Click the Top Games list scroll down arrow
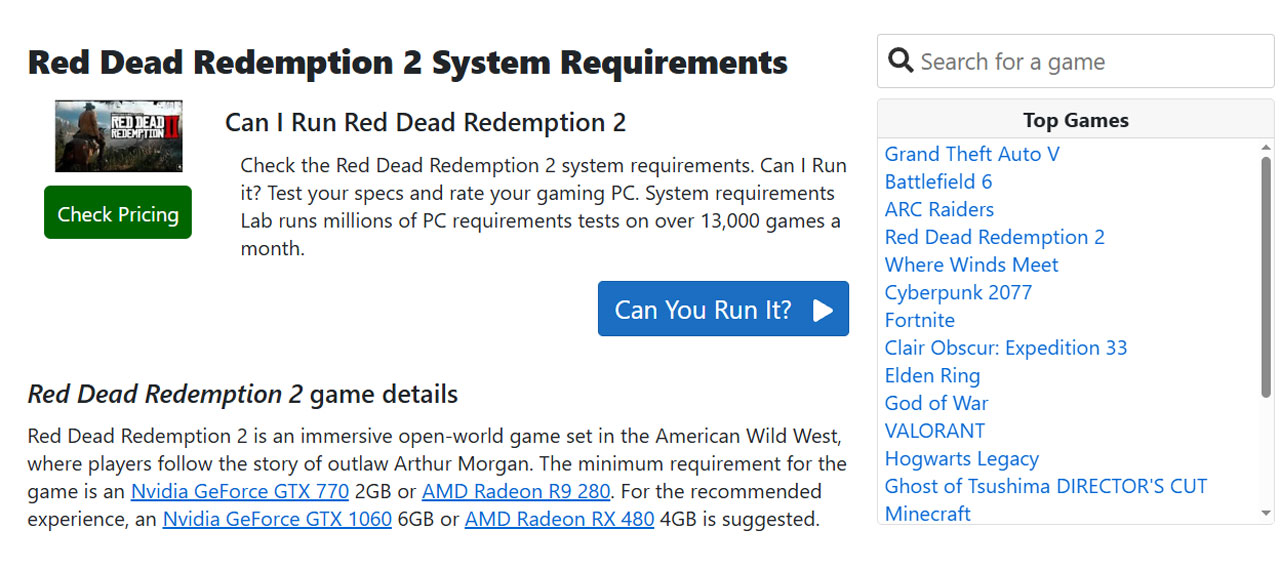The height and width of the screenshot is (570, 1280). point(1266,514)
